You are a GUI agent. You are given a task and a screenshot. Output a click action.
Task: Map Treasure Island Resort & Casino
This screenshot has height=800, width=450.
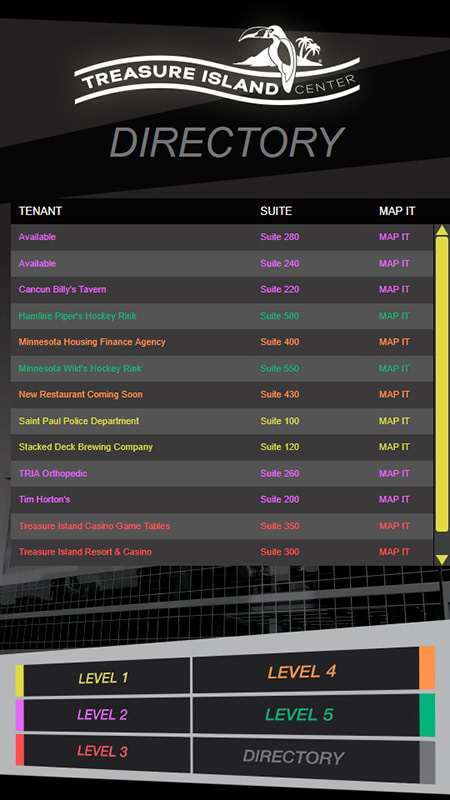tap(394, 552)
